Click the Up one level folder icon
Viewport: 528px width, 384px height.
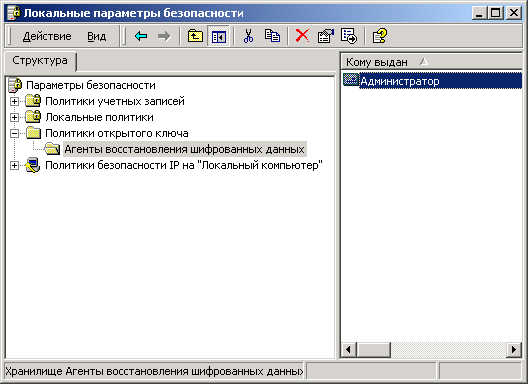[x=195, y=36]
